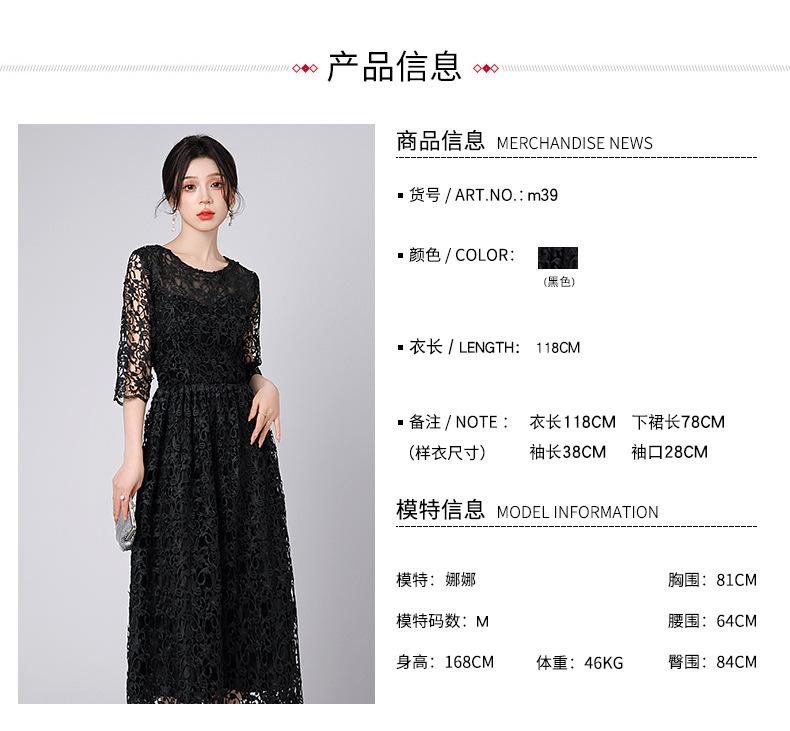Click the 袖长38CM measurement

[x=567, y=452]
